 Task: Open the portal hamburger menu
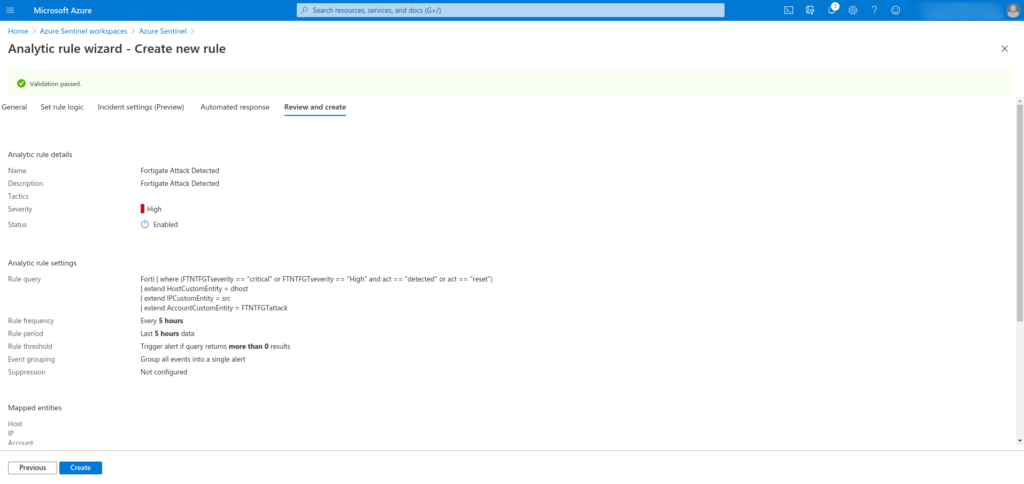click(x=10, y=10)
